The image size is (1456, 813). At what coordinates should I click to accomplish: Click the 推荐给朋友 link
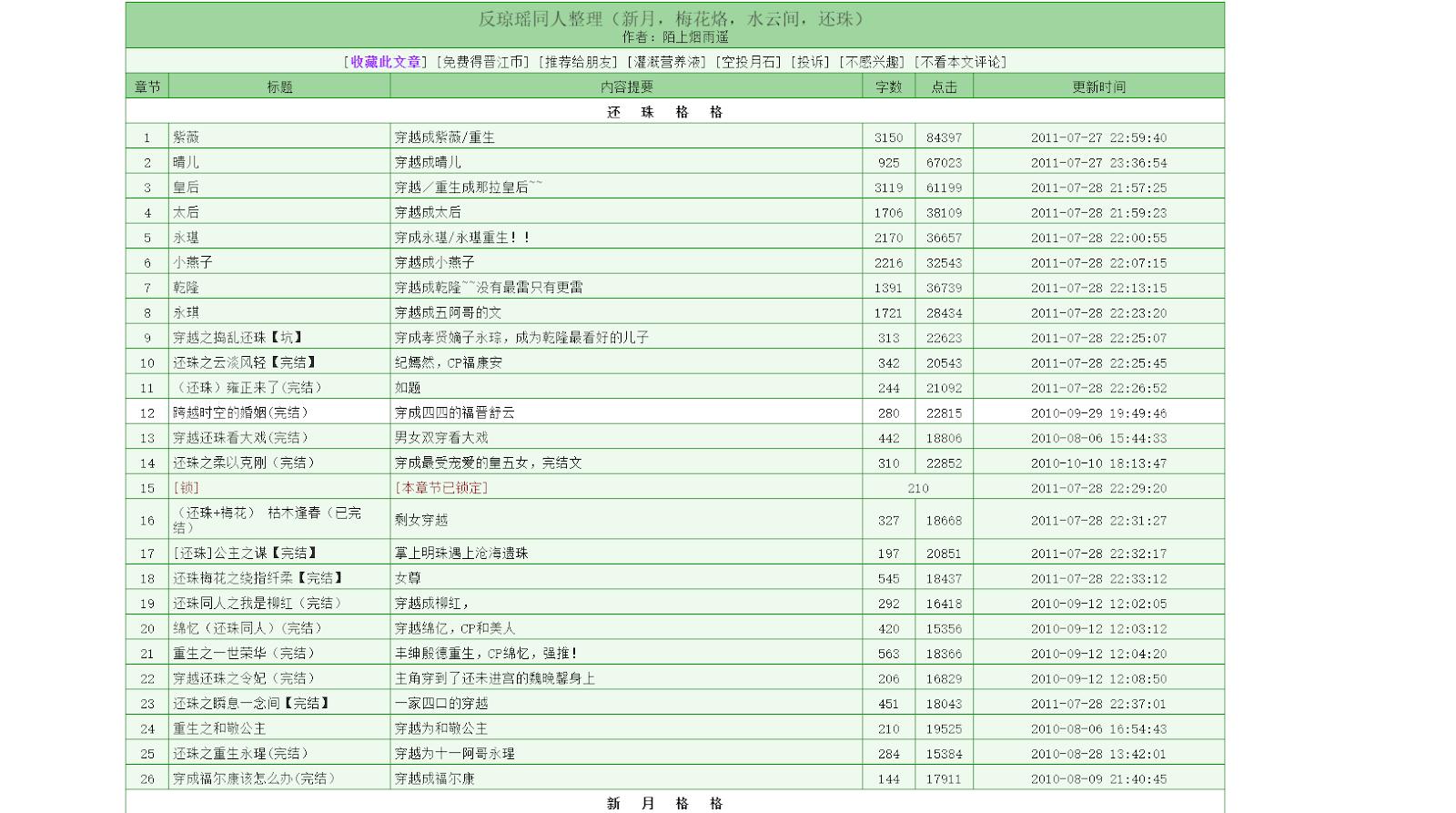[578, 62]
